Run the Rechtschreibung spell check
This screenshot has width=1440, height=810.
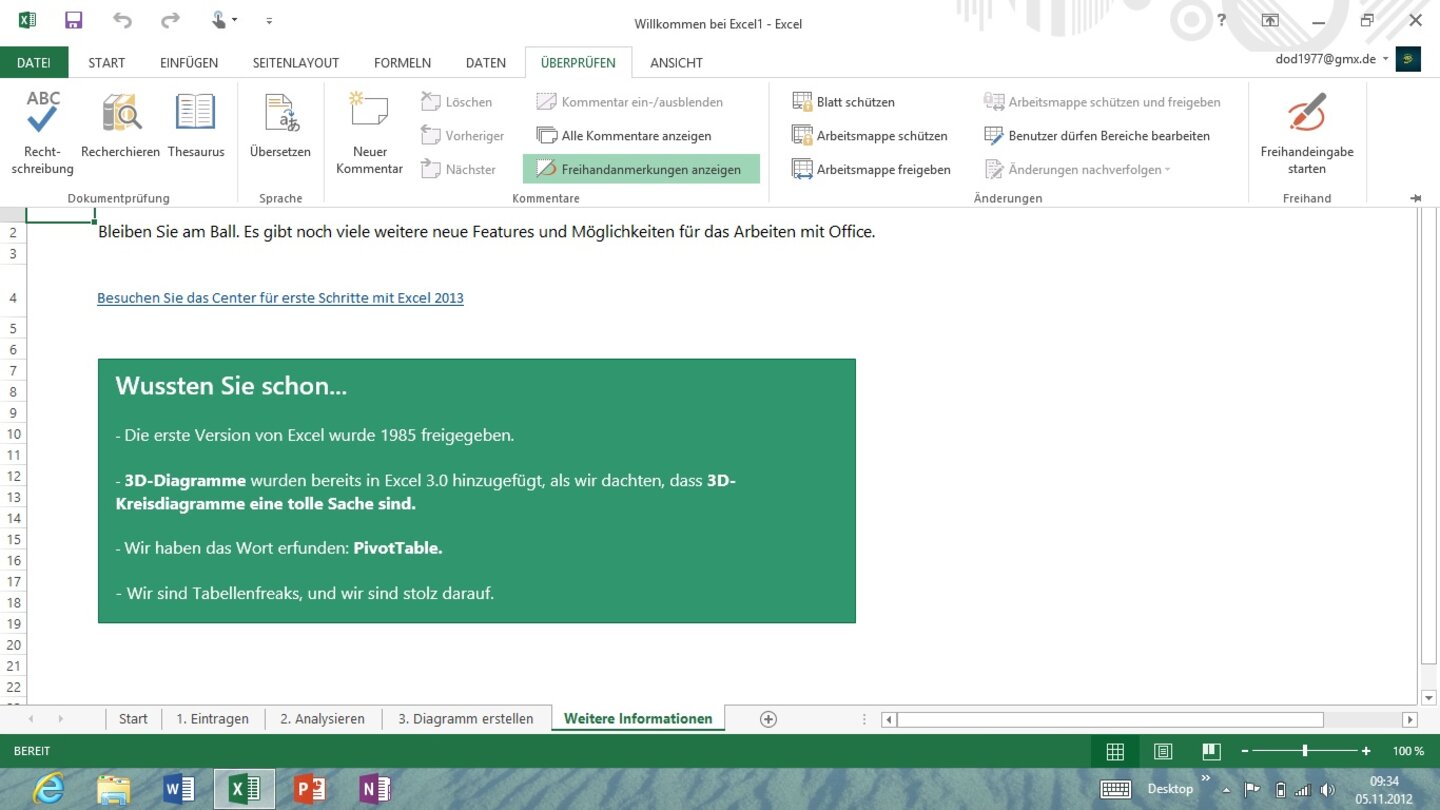click(x=42, y=132)
